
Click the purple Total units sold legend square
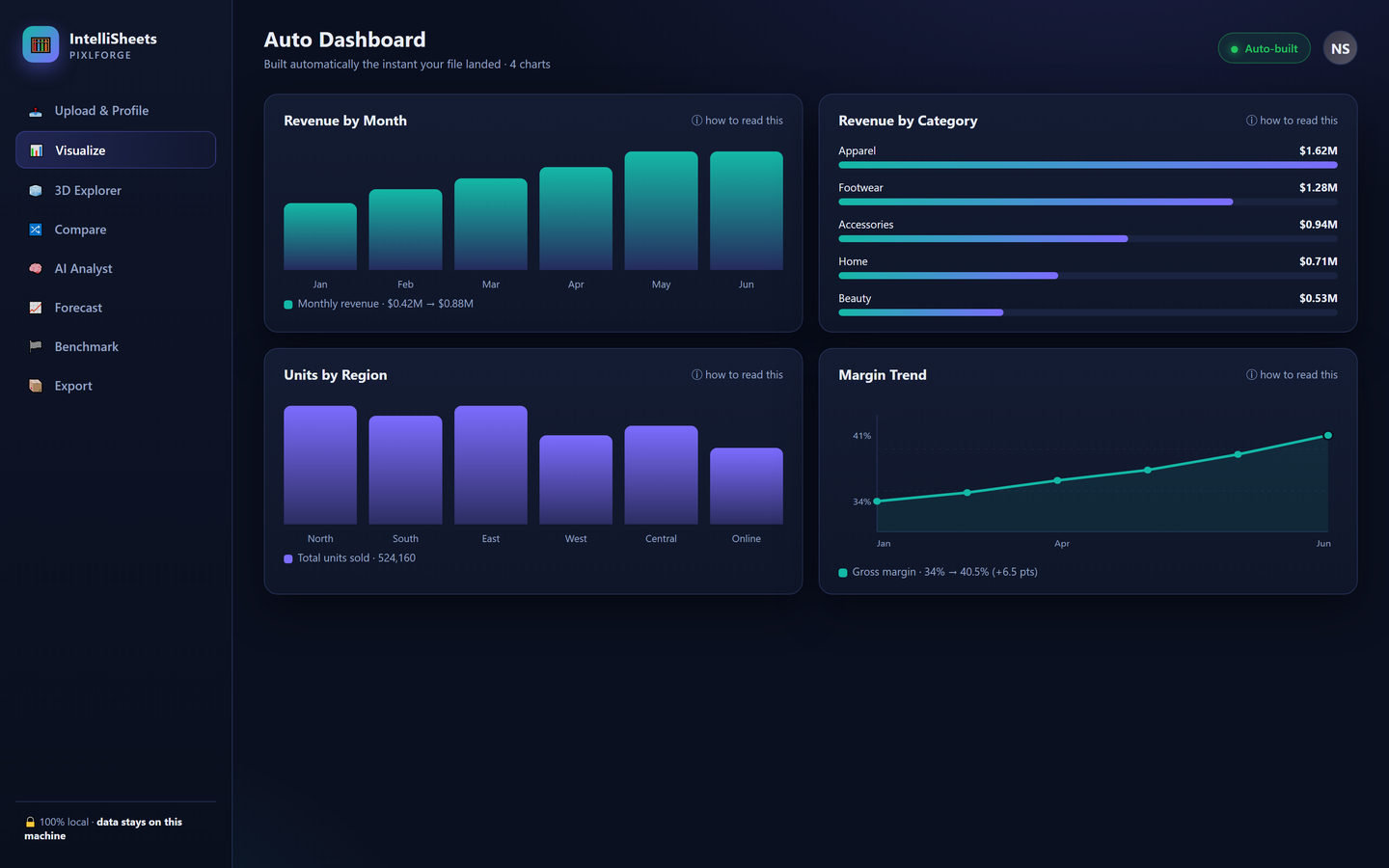tap(288, 558)
